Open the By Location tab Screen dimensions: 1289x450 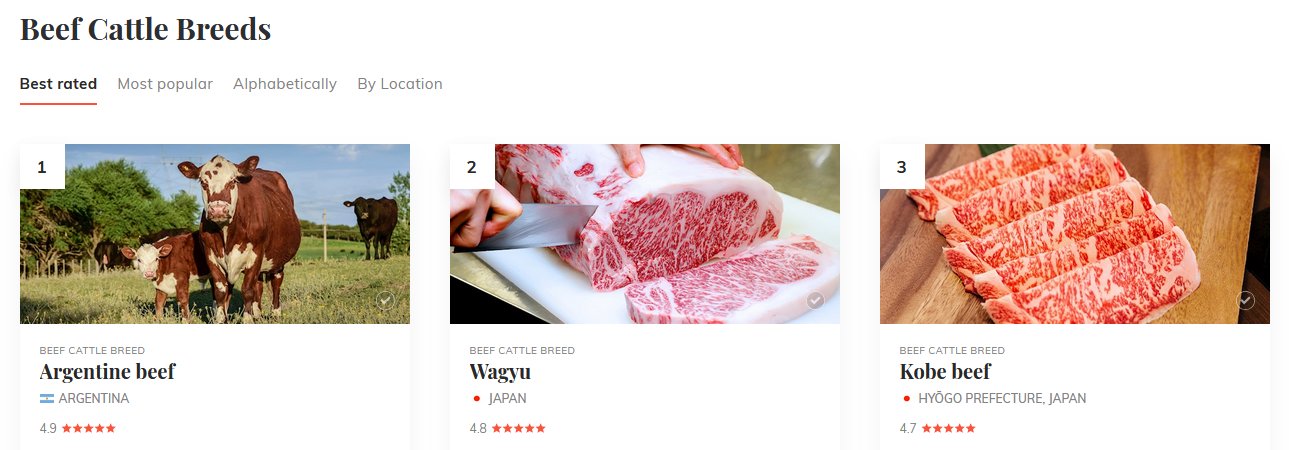coord(400,84)
